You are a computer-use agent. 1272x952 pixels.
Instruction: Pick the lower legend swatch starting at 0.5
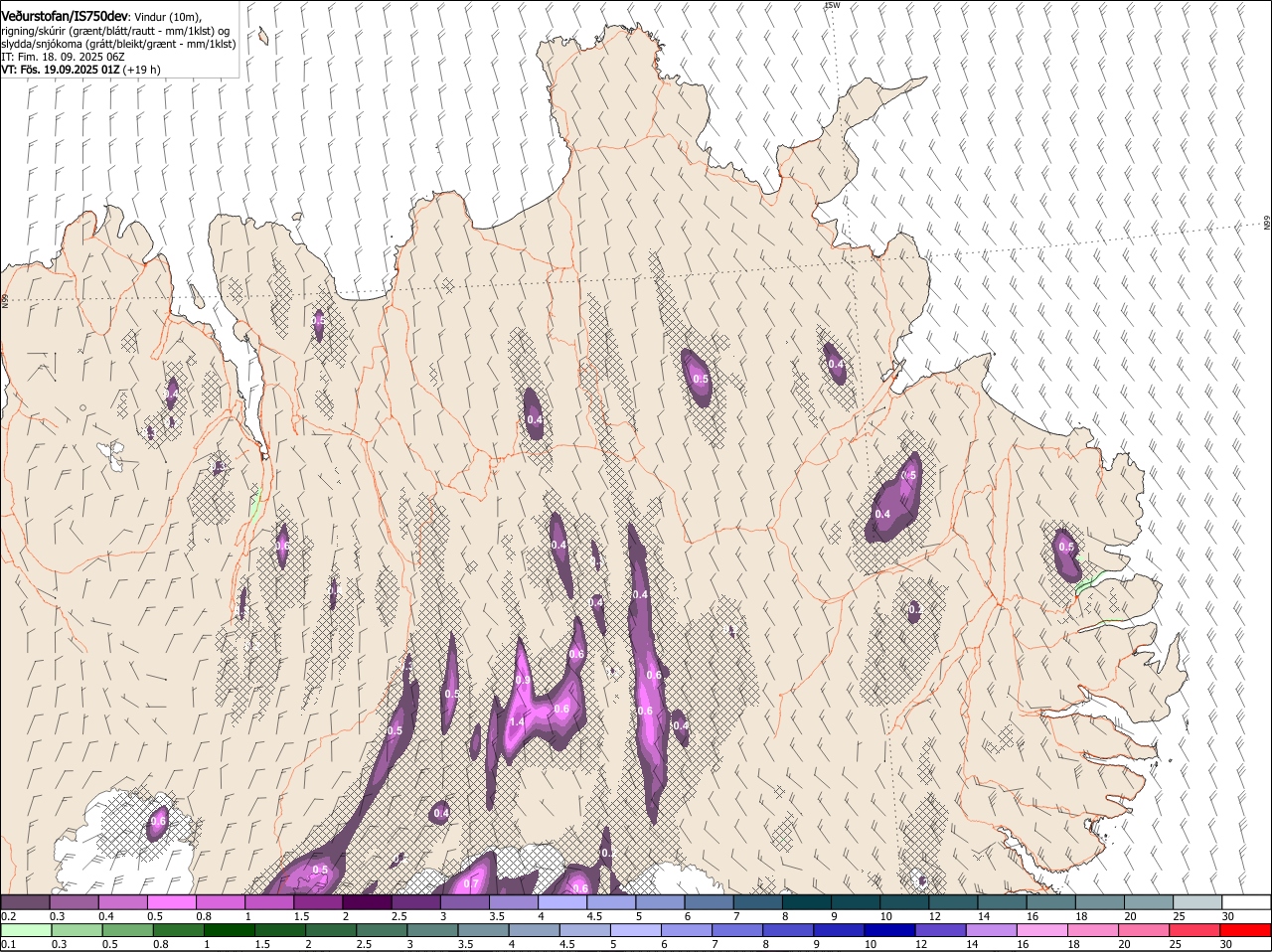coord(127,930)
